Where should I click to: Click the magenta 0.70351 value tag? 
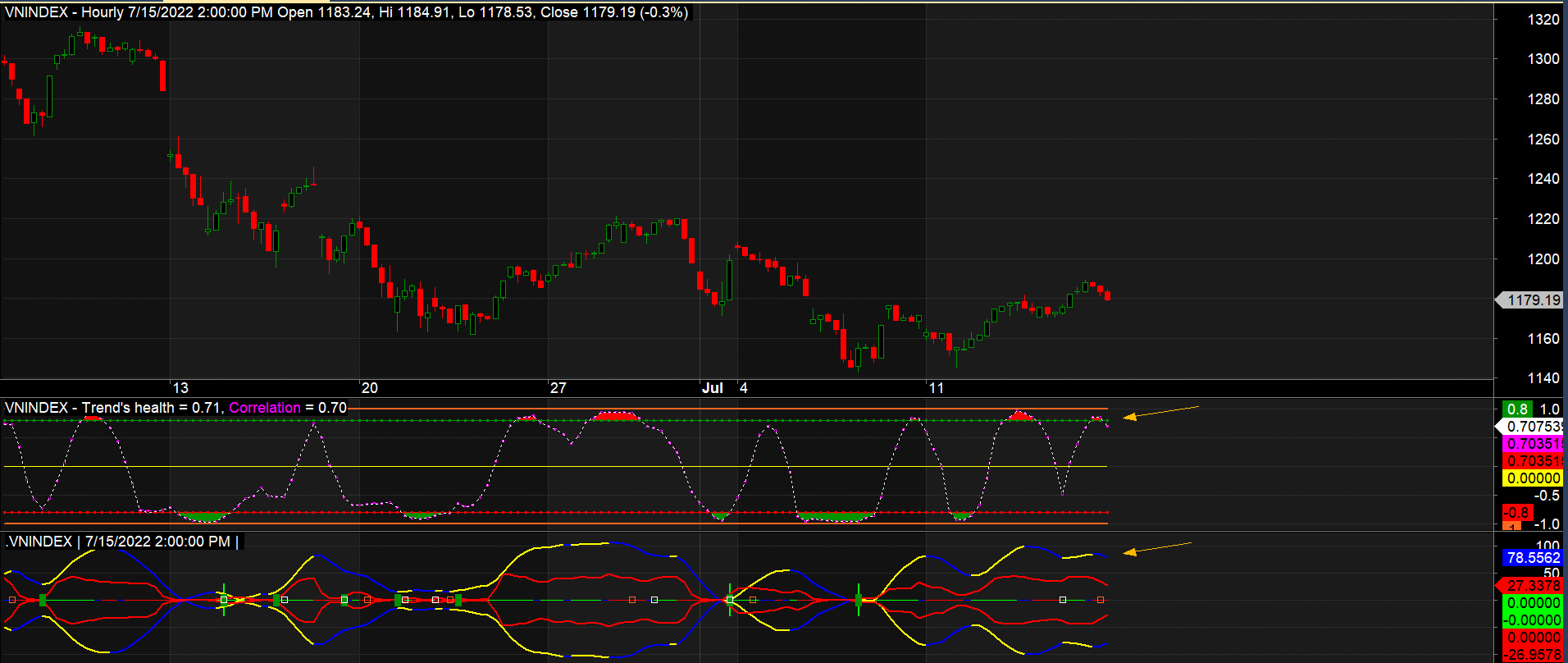point(1533,444)
